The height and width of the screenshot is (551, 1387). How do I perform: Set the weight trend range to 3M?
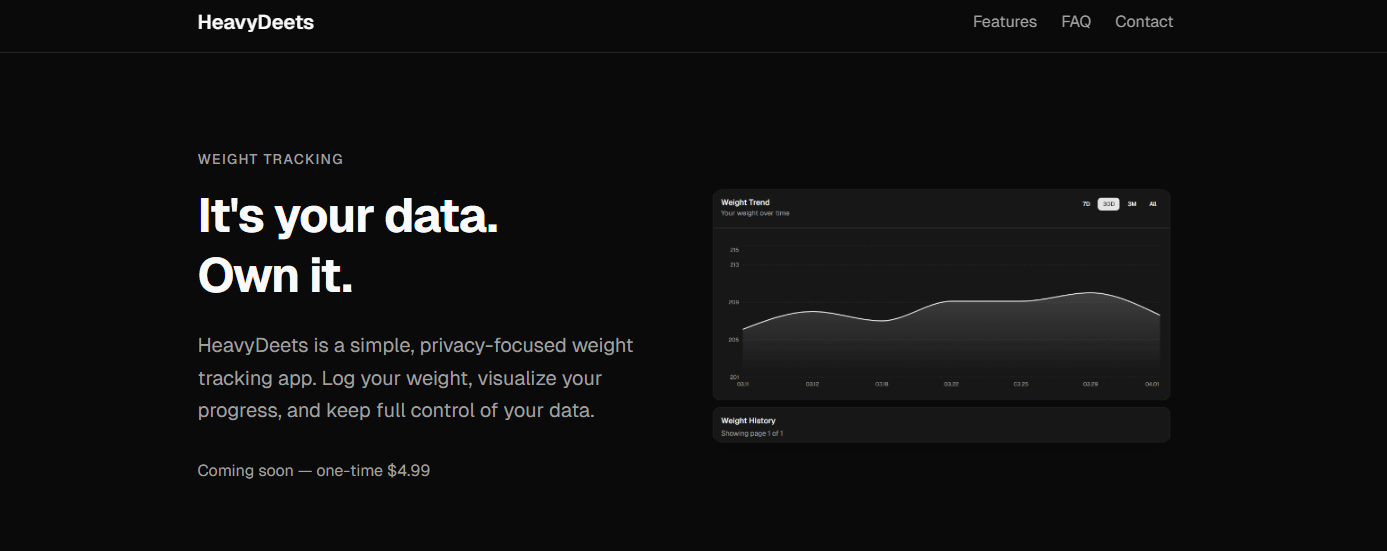click(x=1132, y=204)
